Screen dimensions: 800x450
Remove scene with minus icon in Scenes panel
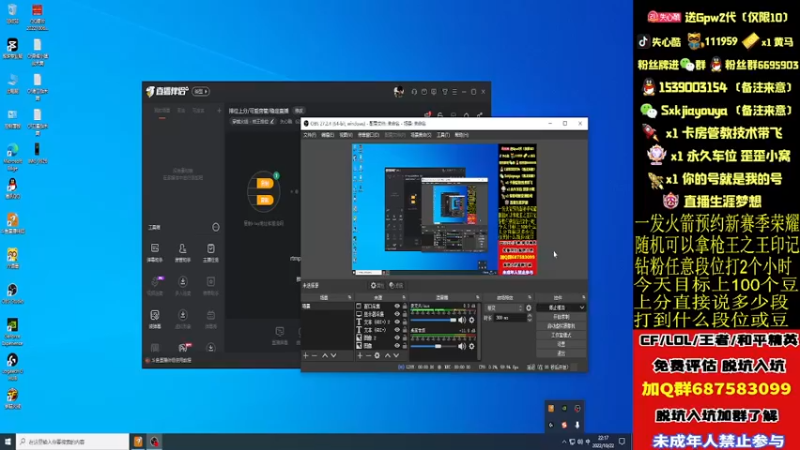tap(314, 356)
